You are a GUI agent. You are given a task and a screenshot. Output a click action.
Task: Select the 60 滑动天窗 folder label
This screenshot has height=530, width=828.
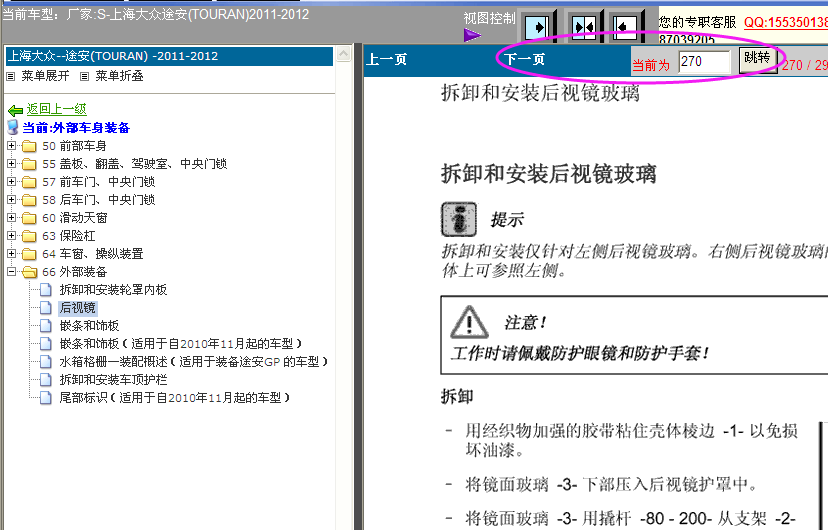point(75,218)
